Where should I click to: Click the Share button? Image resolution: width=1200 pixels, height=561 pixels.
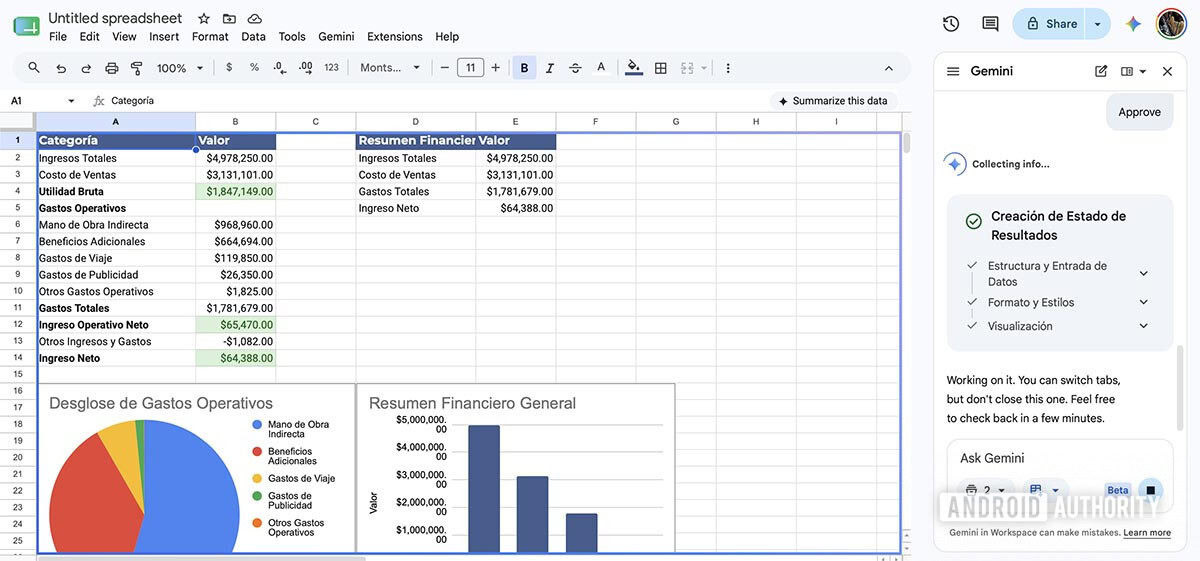coord(1051,24)
